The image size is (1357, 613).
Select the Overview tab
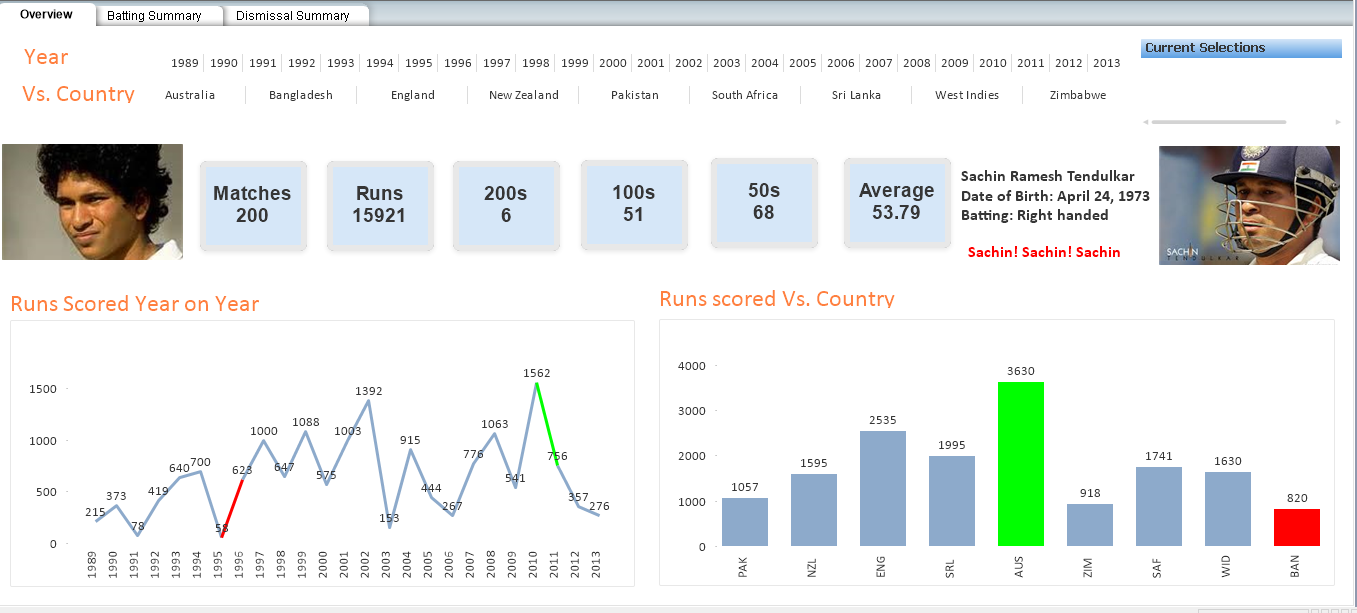point(47,15)
